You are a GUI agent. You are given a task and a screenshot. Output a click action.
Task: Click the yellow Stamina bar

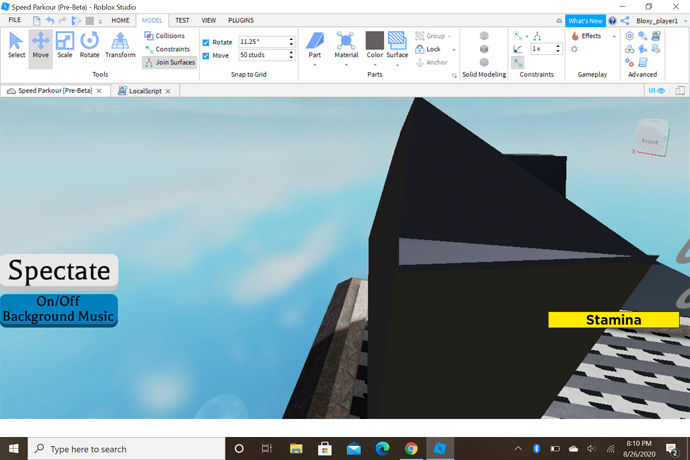point(613,320)
